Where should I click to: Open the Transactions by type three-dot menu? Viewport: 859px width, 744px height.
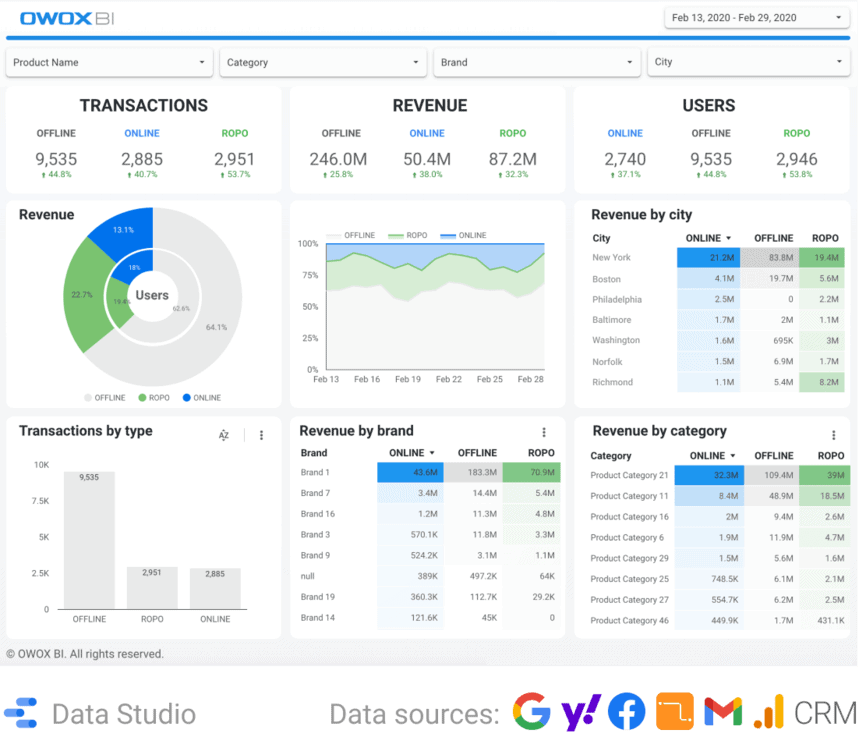[261, 435]
